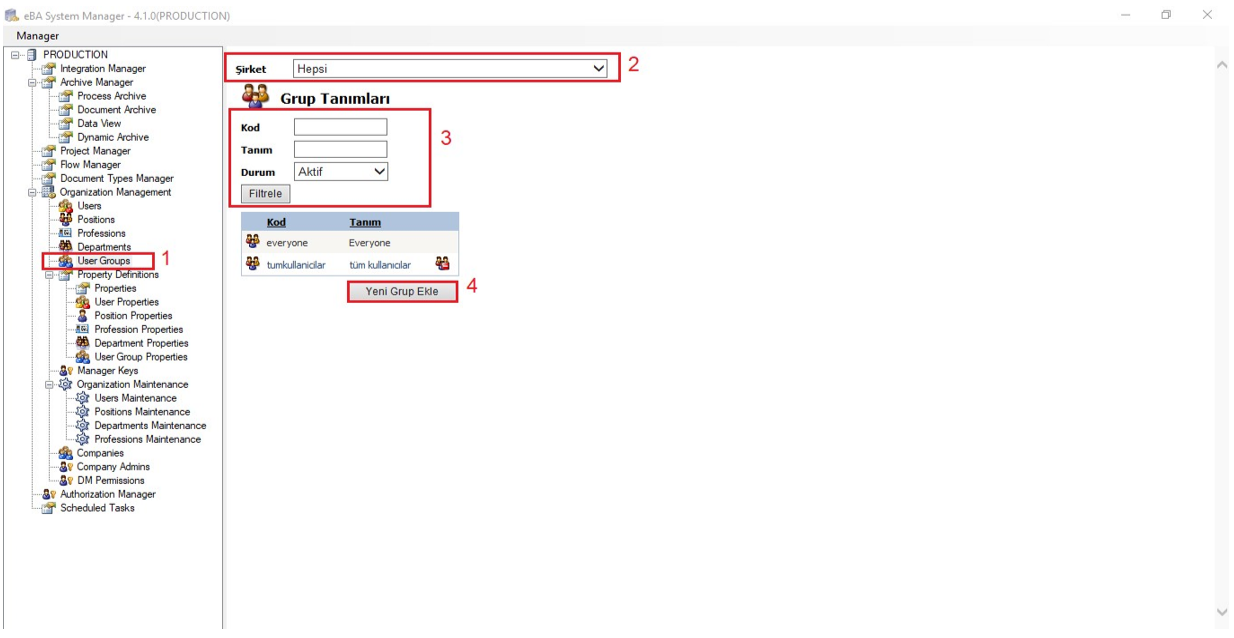Click the Positions node icon

66,220
